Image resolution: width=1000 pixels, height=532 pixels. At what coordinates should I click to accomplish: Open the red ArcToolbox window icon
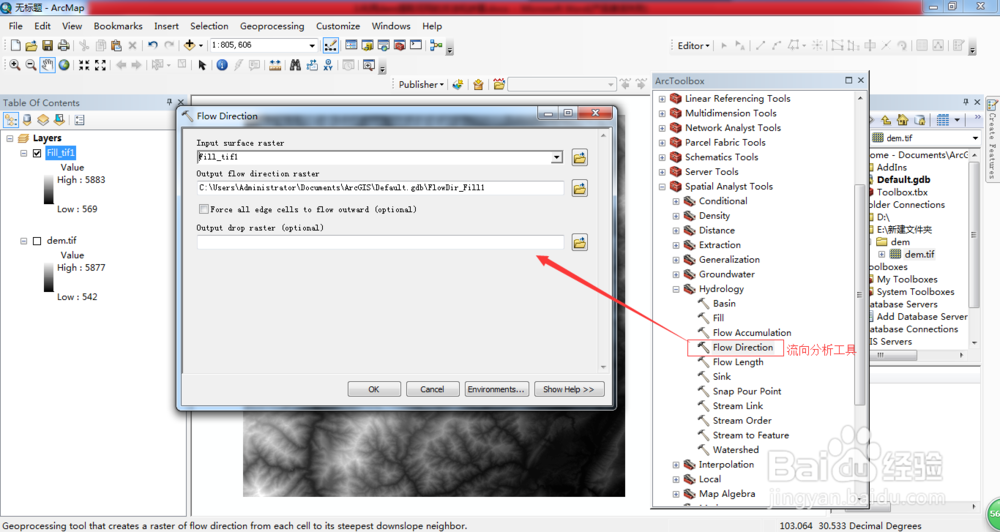(x=400, y=45)
